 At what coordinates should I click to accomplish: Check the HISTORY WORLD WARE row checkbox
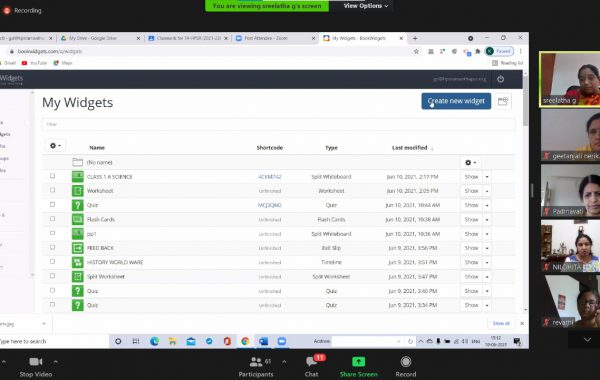coord(52,262)
